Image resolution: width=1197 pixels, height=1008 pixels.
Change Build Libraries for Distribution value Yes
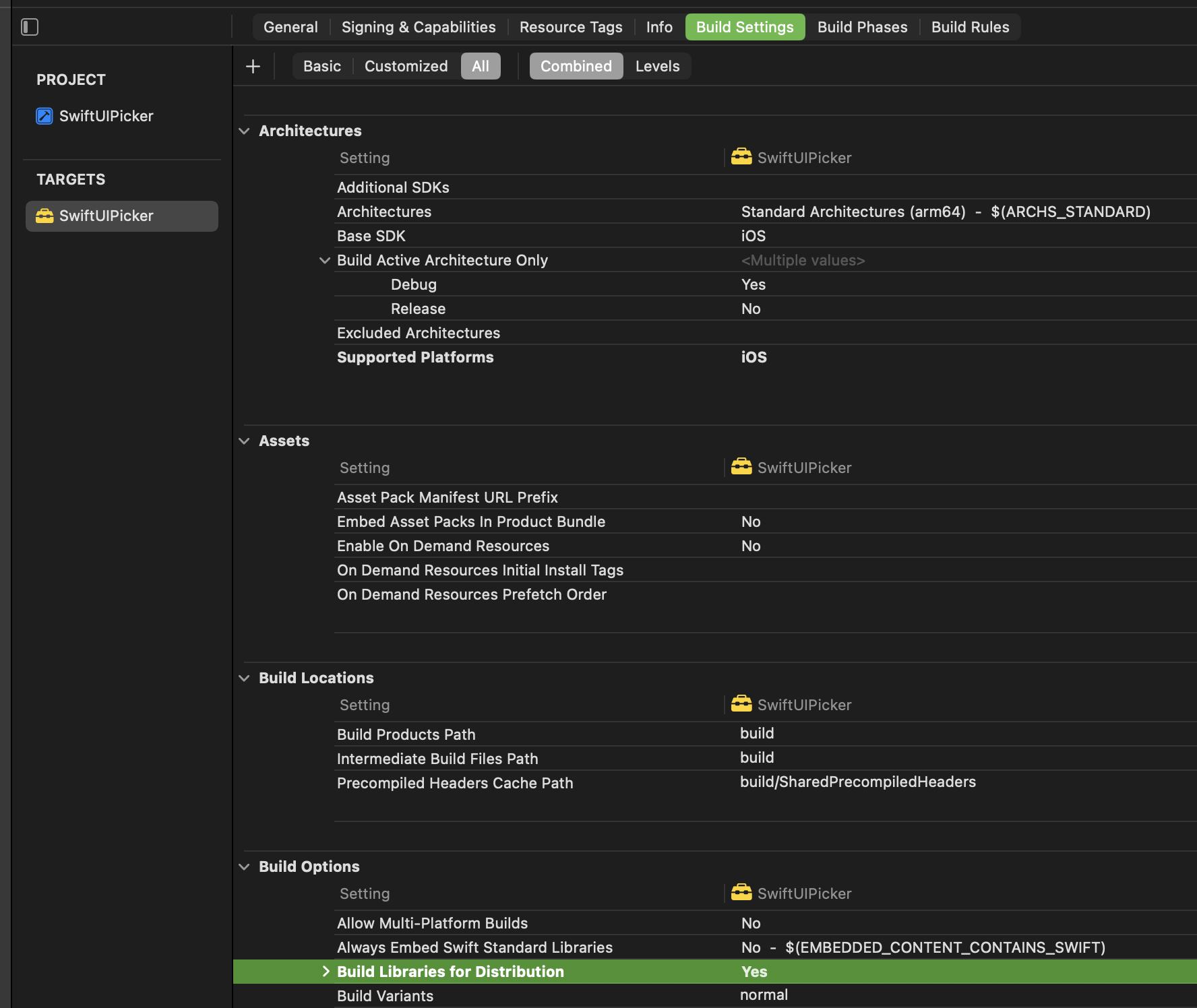[754, 972]
